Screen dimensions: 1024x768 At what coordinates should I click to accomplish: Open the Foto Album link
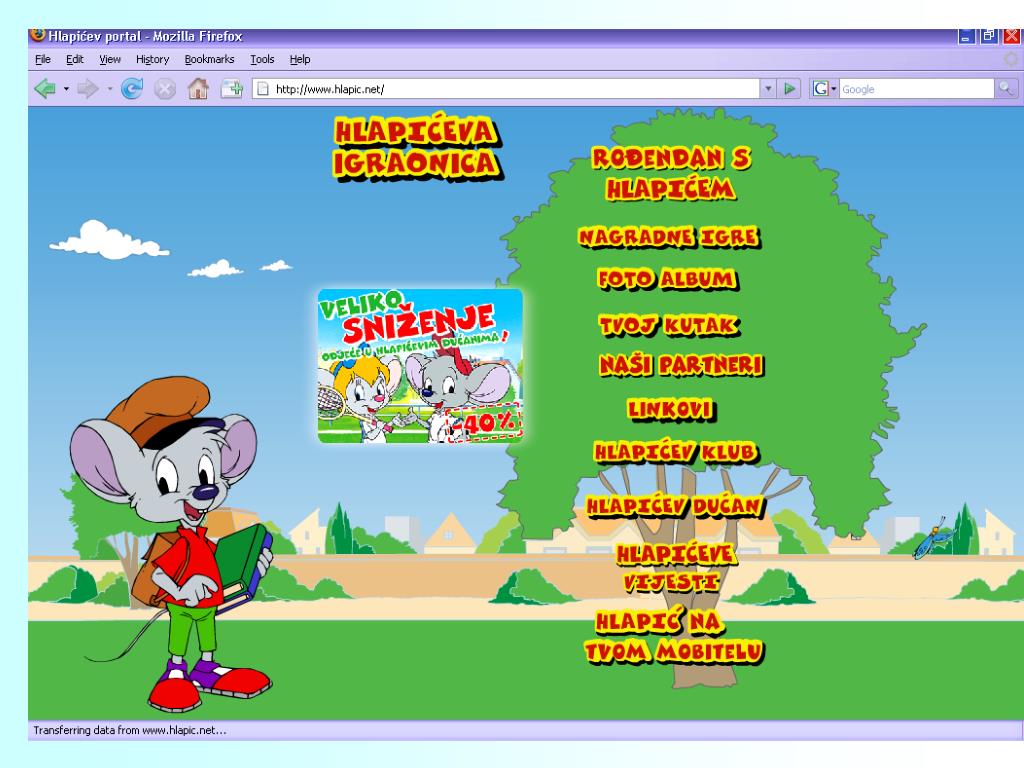(667, 279)
